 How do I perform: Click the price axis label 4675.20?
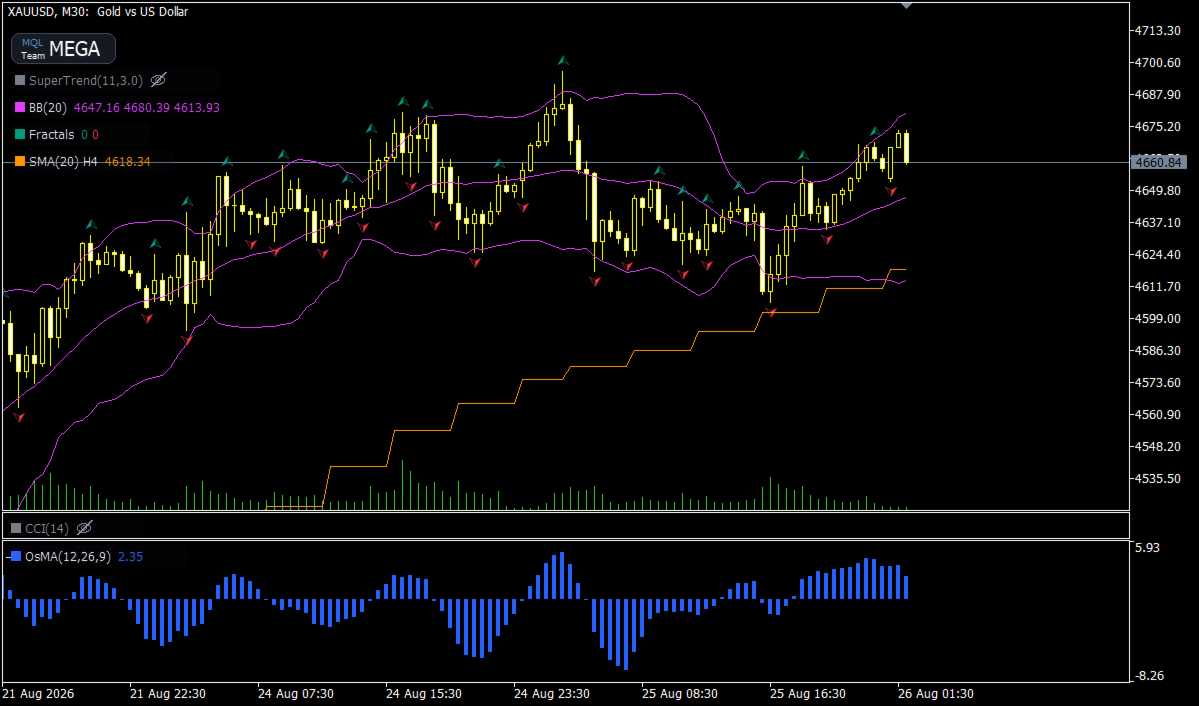[x=1158, y=126]
